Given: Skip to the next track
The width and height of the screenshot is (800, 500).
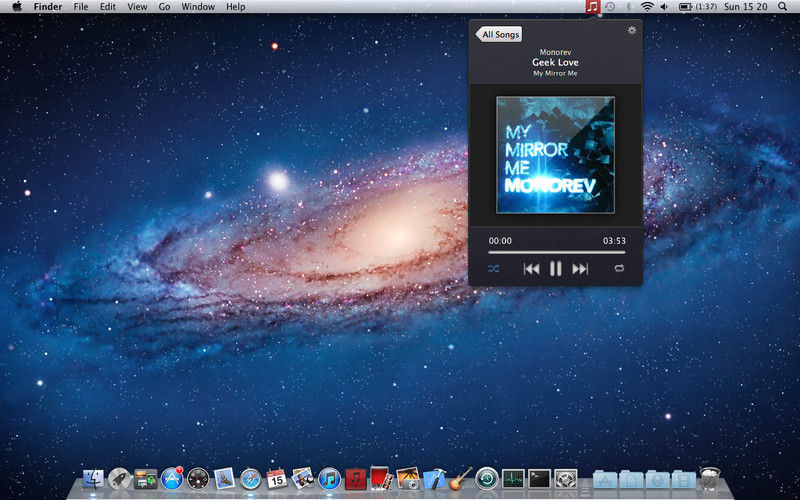Looking at the screenshot, I should pos(580,268).
